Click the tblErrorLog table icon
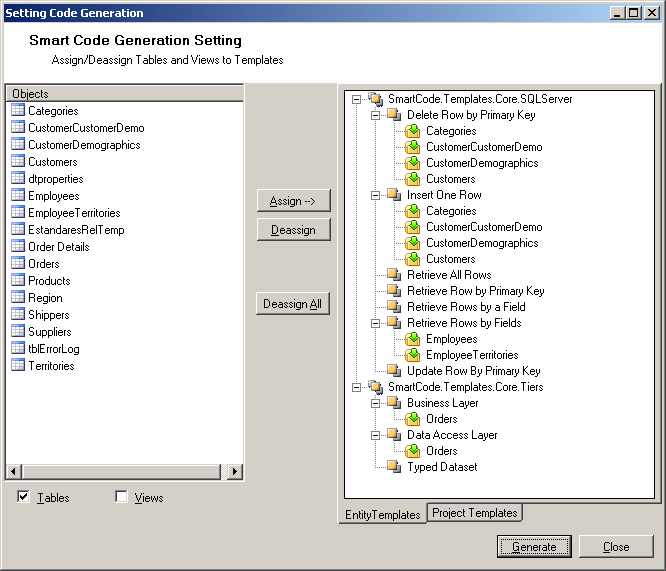Screen dimensions: 666x571 [18, 348]
